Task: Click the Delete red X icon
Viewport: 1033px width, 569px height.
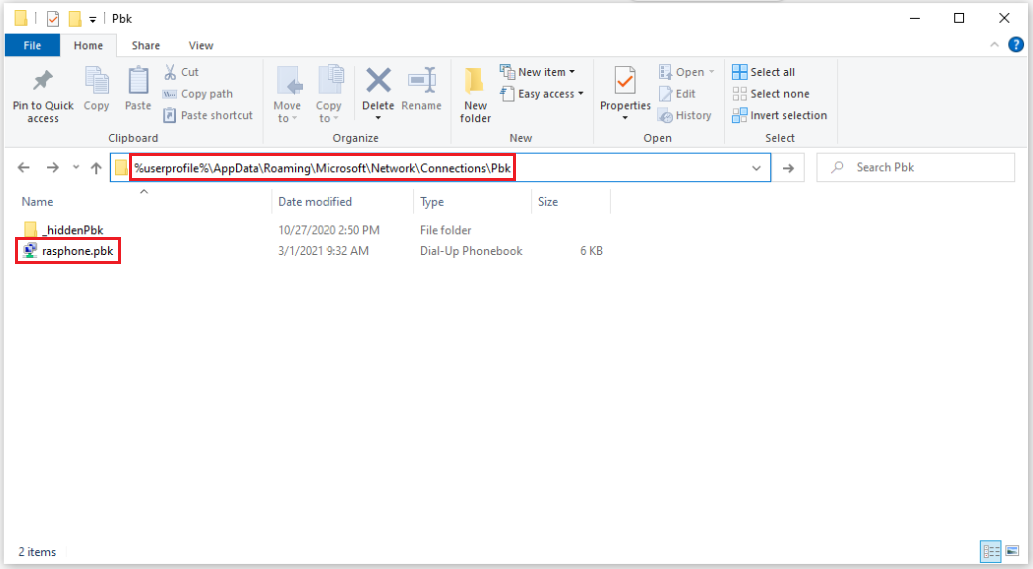Action: pos(378,82)
